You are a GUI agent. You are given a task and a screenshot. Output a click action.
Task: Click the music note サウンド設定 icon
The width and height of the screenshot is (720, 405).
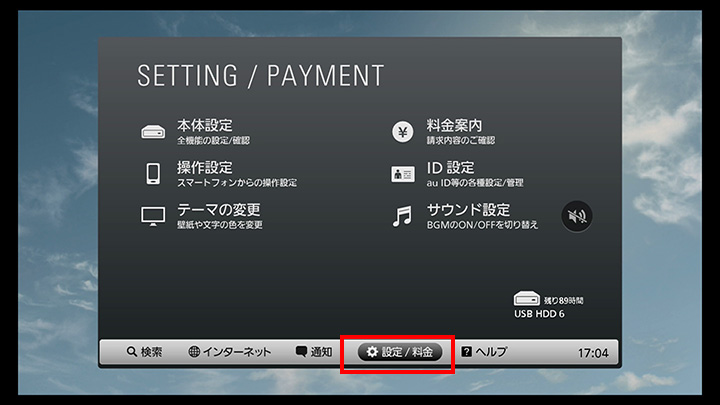point(402,216)
